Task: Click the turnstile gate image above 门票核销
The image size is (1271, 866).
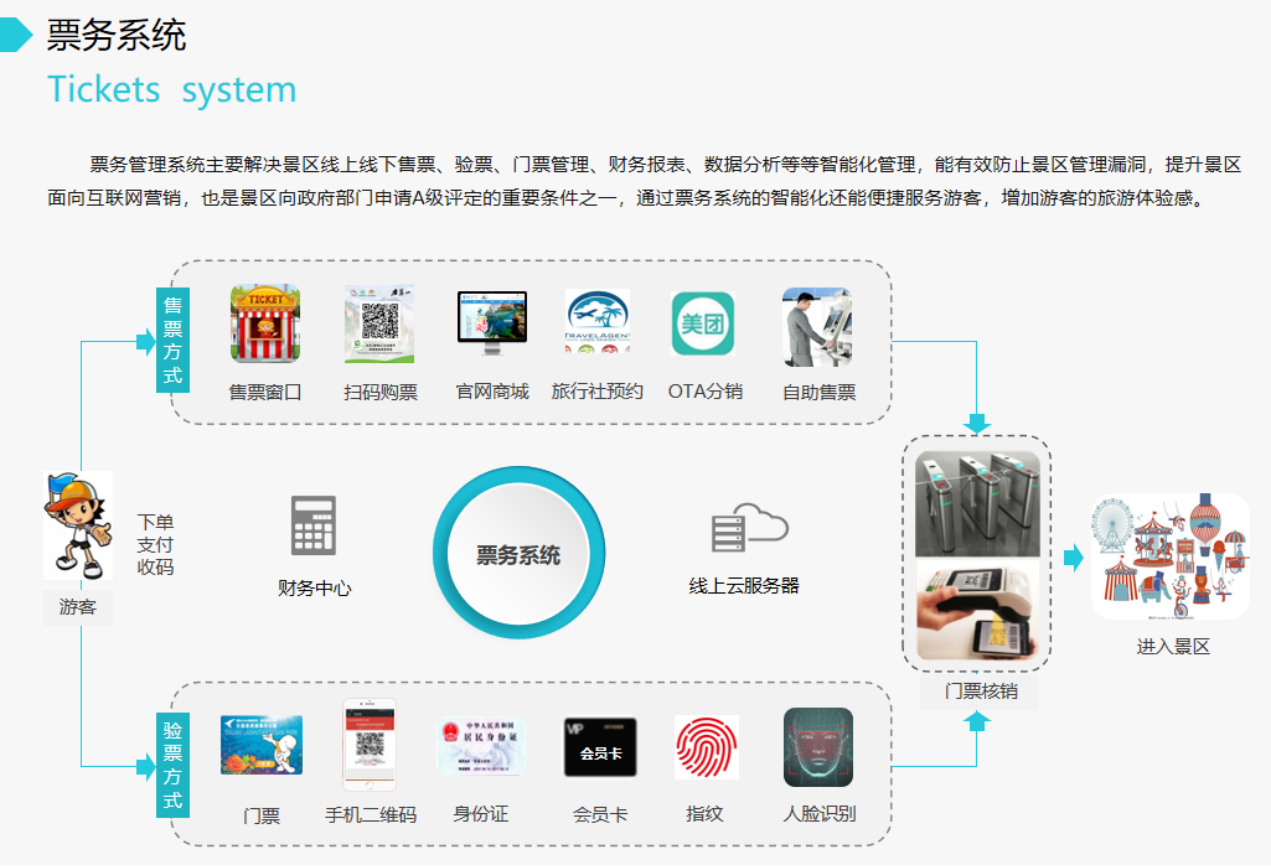Action: tap(977, 503)
